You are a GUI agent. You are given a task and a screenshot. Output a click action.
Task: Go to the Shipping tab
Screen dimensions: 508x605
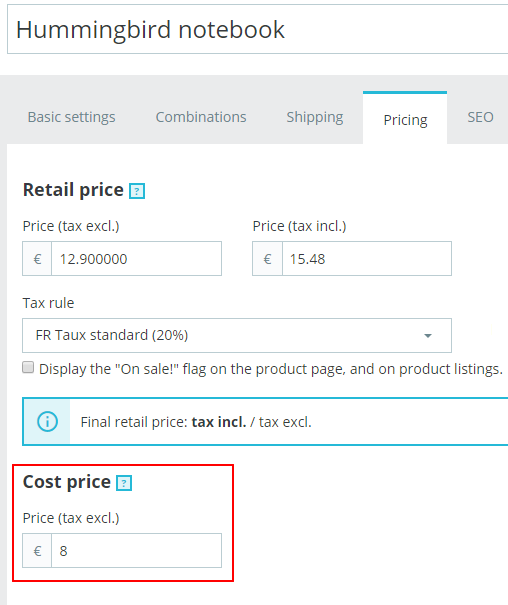coord(315,117)
